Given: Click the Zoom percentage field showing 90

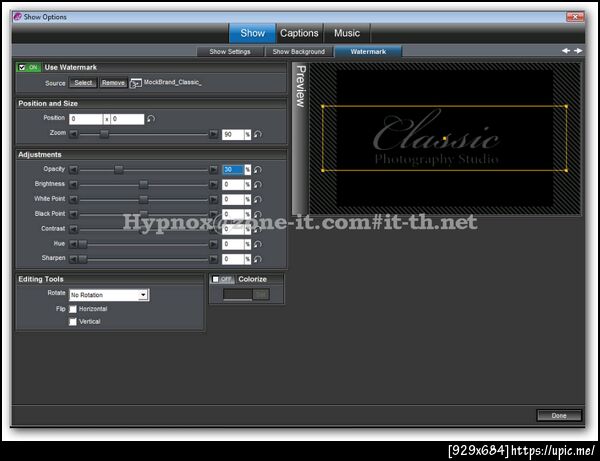Looking at the screenshot, I should pos(233,134).
